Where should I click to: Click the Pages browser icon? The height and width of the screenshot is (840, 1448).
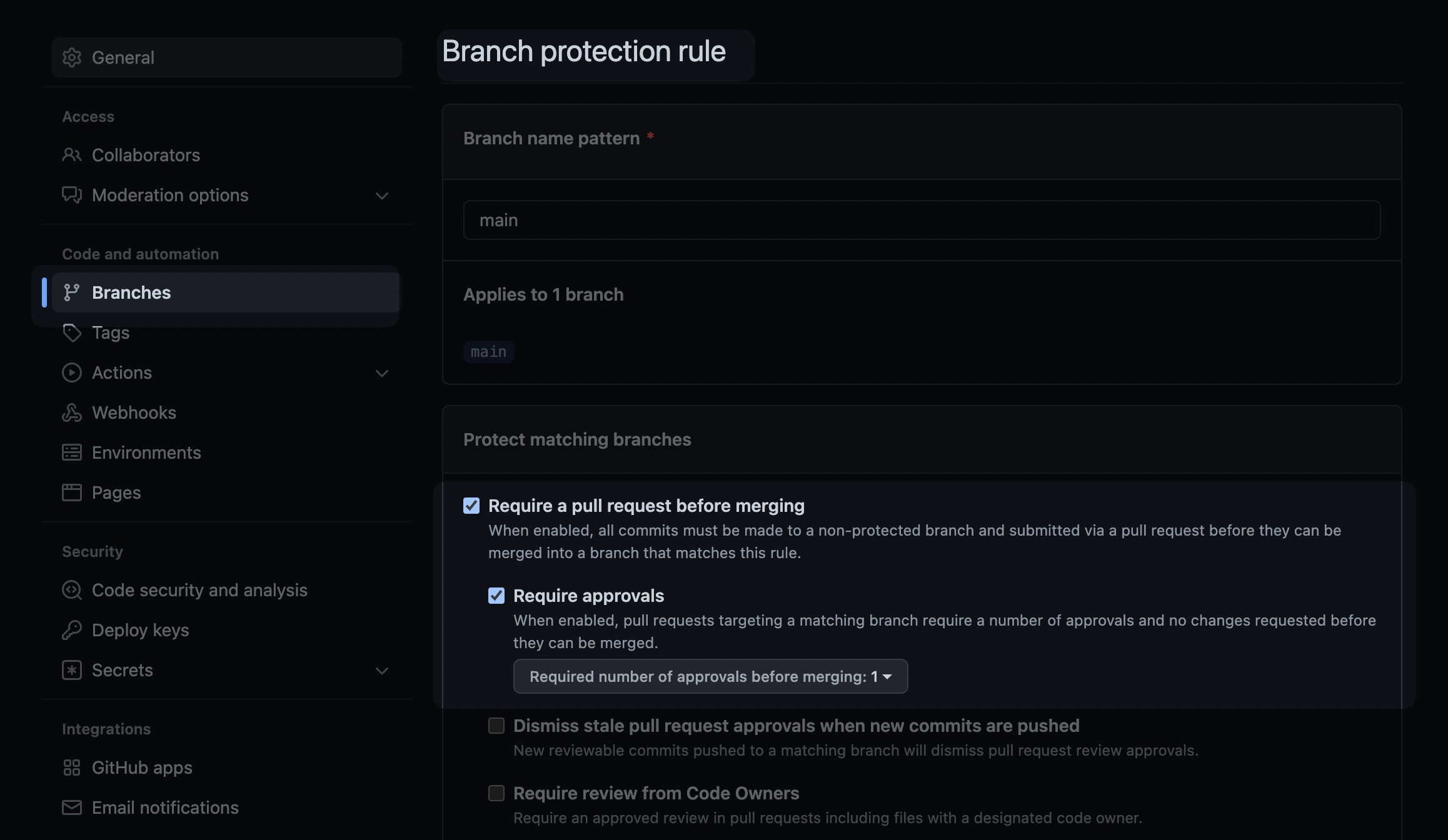[x=72, y=492]
